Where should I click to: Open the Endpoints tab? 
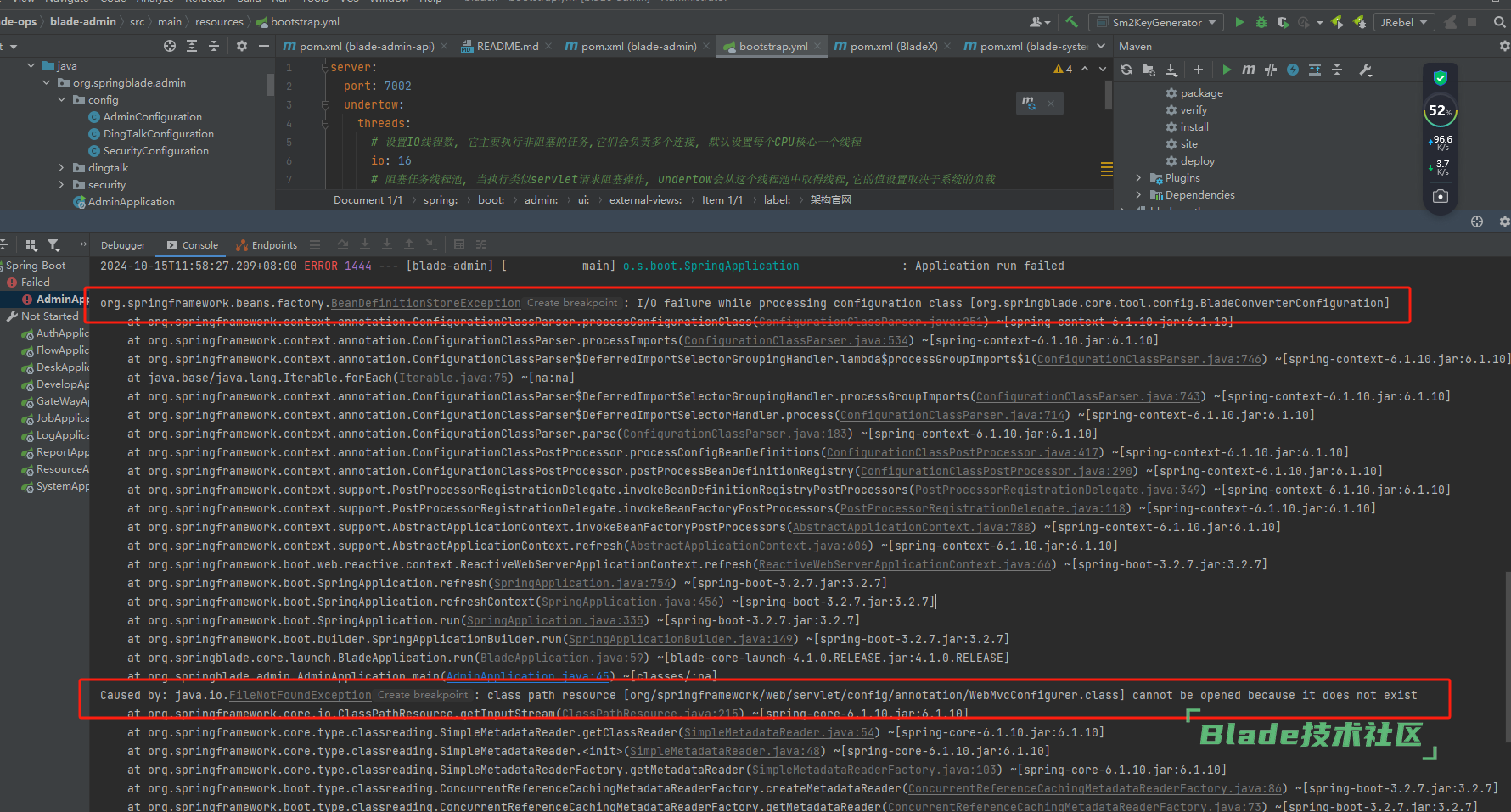267,245
